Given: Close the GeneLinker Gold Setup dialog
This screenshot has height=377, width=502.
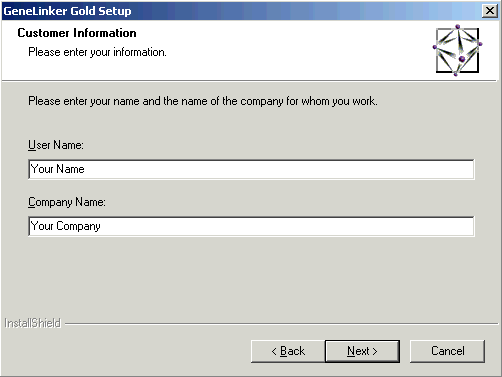Looking at the screenshot, I should click(x=489, y=11).
